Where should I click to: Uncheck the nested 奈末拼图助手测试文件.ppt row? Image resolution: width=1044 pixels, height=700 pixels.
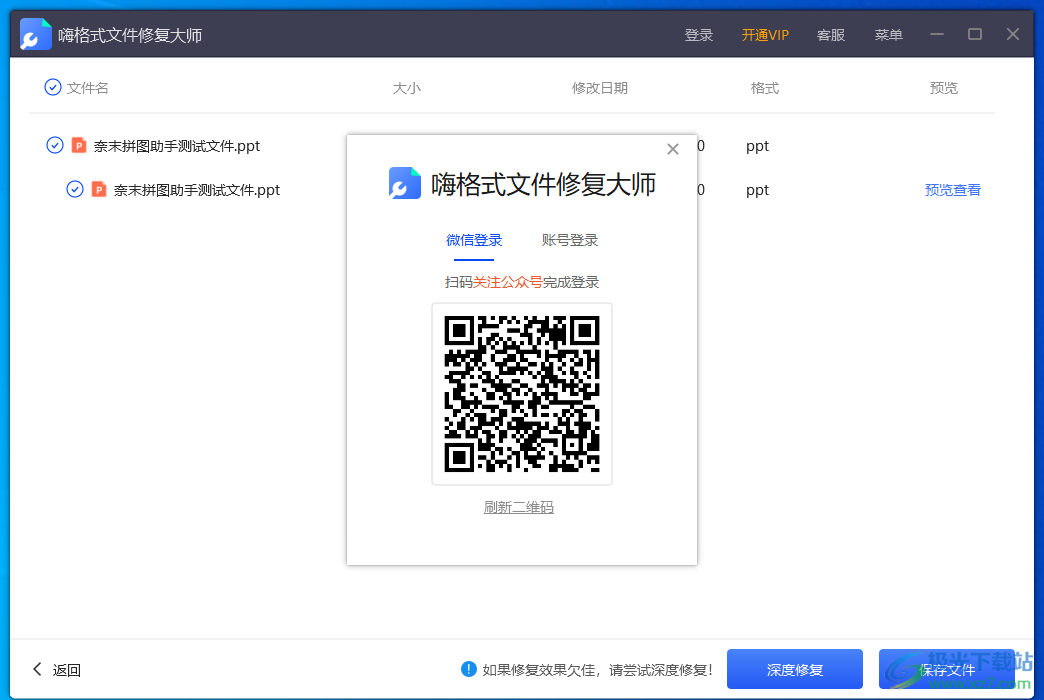[75, 189]
